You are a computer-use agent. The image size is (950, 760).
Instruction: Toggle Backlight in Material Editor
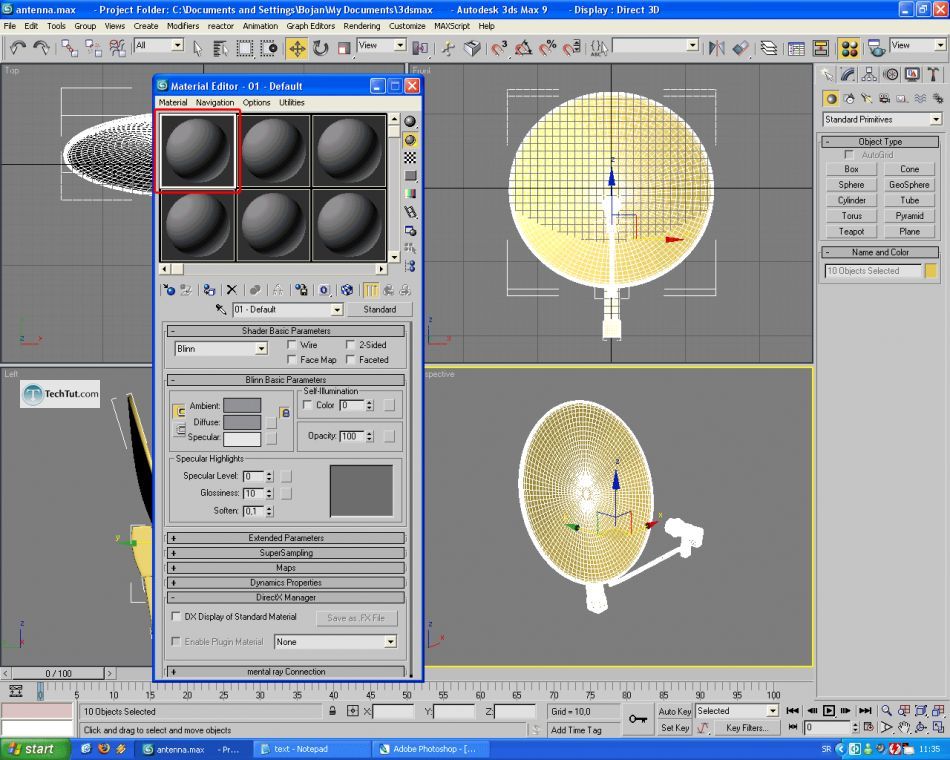410,140
